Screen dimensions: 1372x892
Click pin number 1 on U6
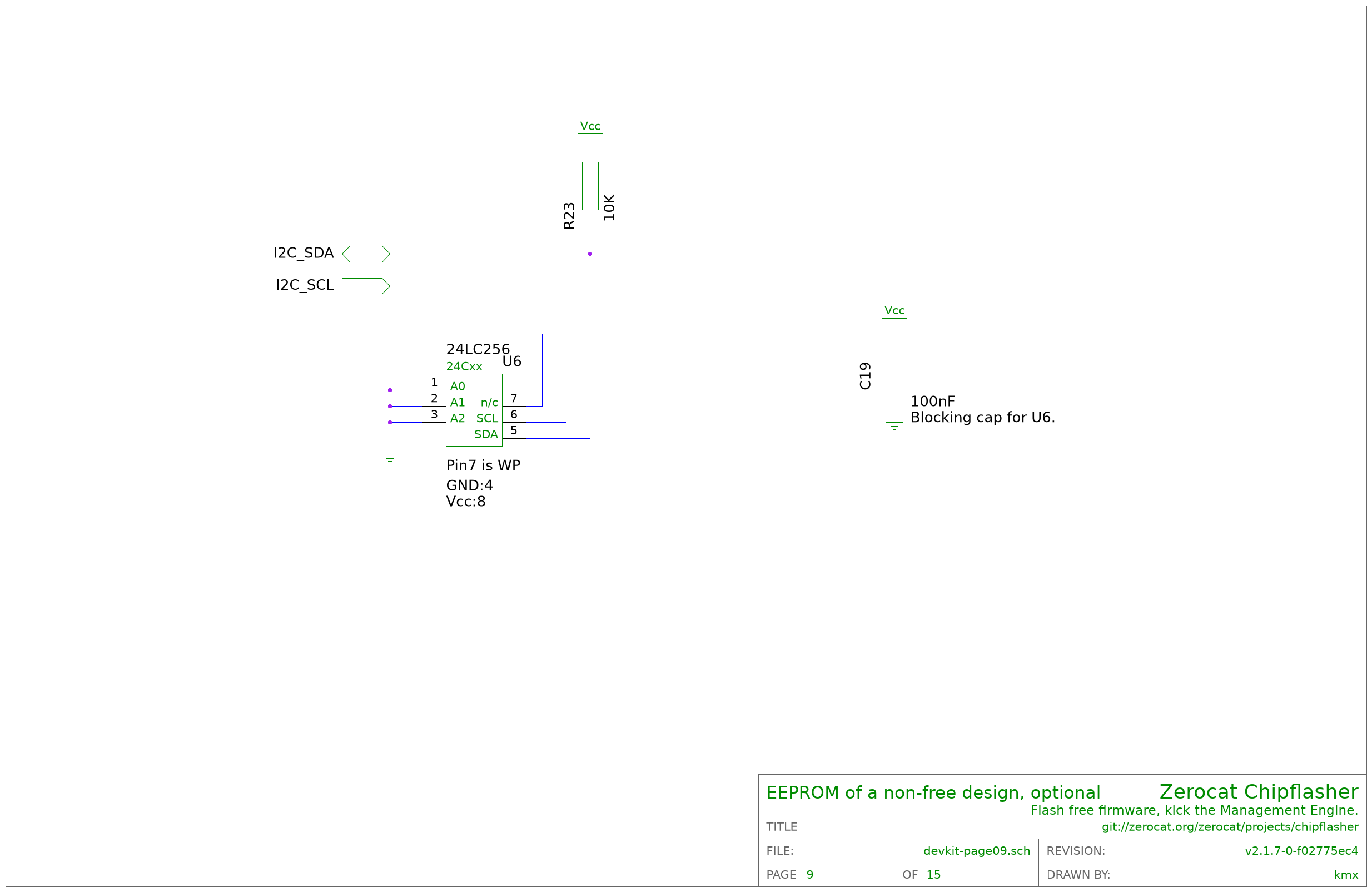[x=434, y=382]
